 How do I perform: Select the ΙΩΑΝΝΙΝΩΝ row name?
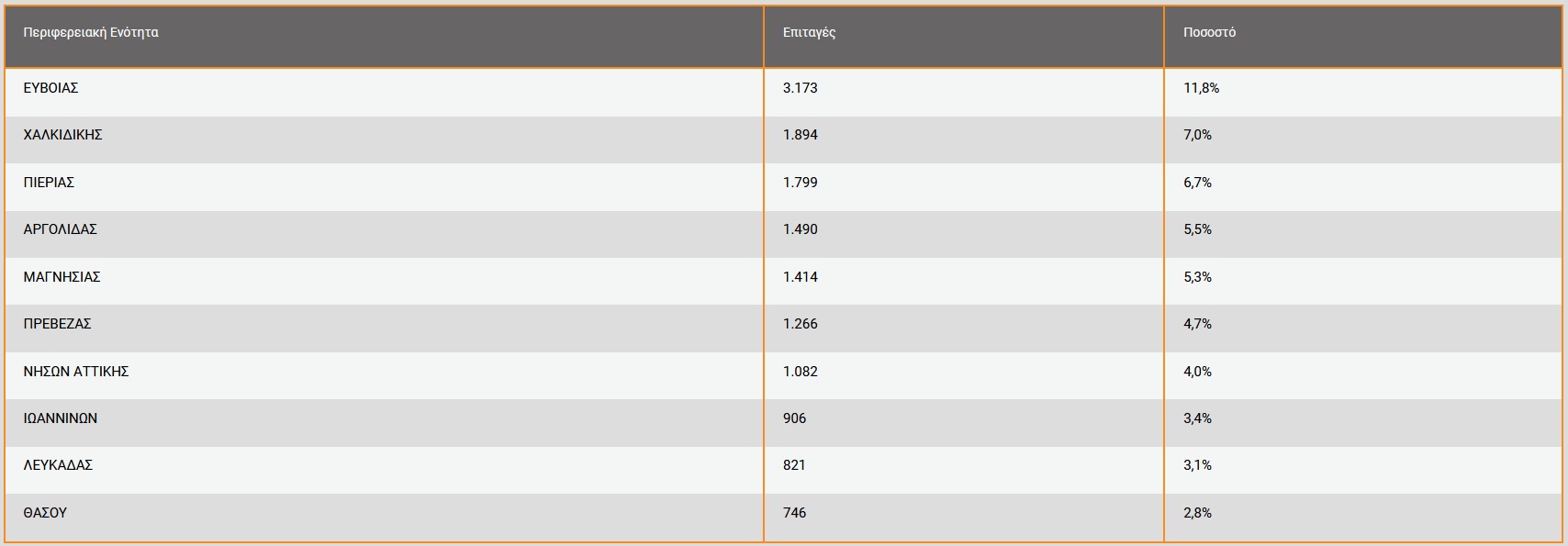click(x=60, y=418)
